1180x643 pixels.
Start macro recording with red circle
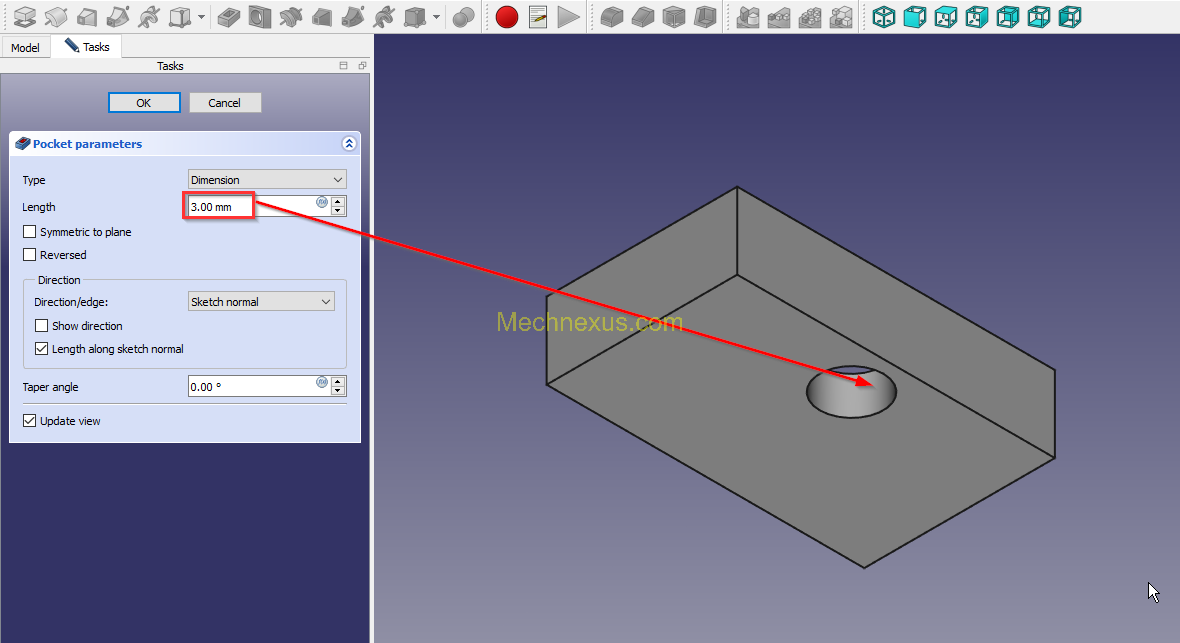click(507, 17)
